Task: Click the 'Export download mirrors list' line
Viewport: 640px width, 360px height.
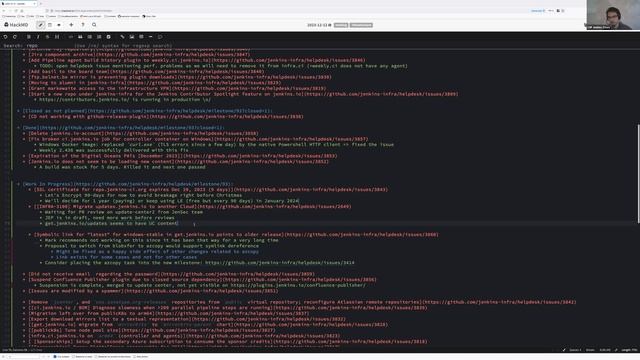Action: [x=187, y=319]
